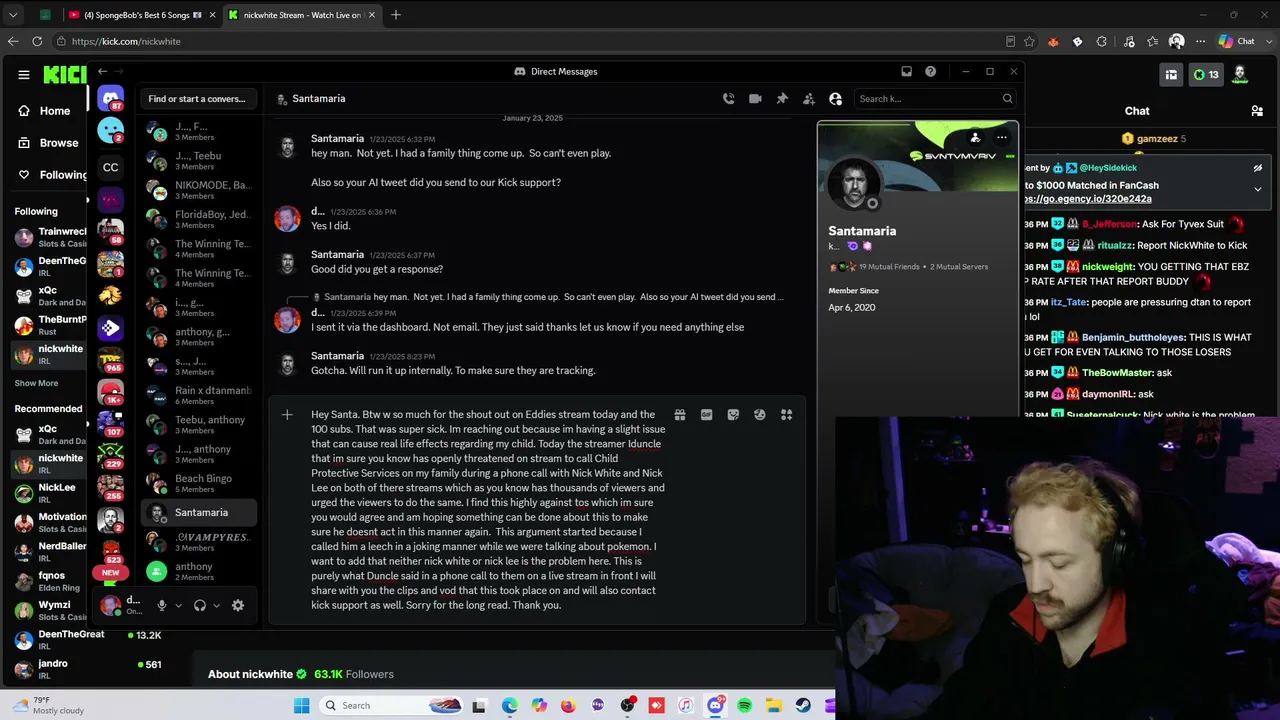Open Discord direct messages home icon
Viewport: 1280px width, 720px height.
111,98
